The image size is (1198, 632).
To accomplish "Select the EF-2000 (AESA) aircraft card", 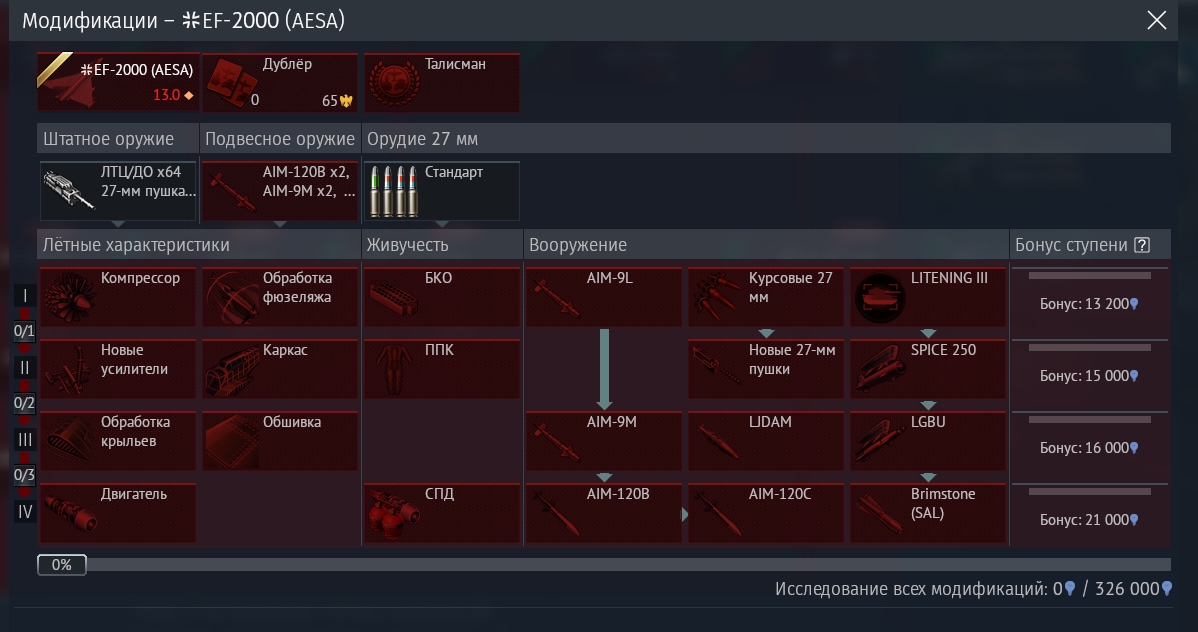I will coord(118,82).
